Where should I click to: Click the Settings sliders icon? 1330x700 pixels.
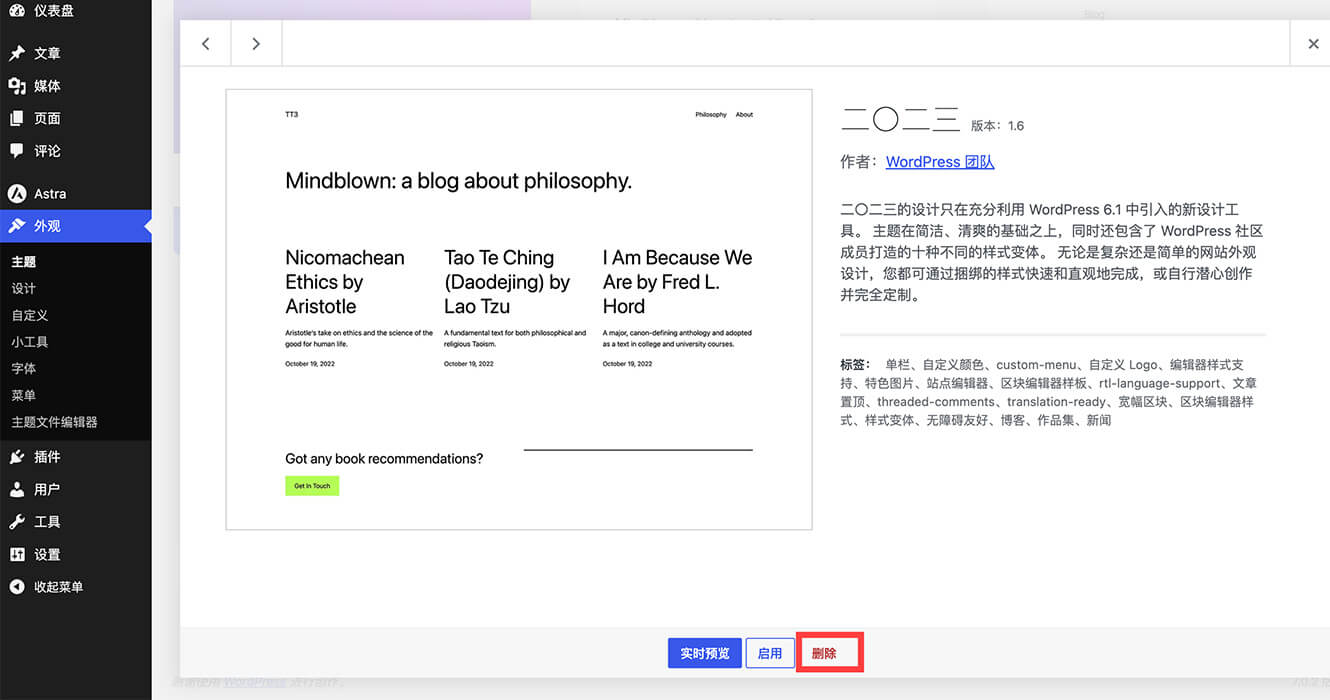(17, 555)
